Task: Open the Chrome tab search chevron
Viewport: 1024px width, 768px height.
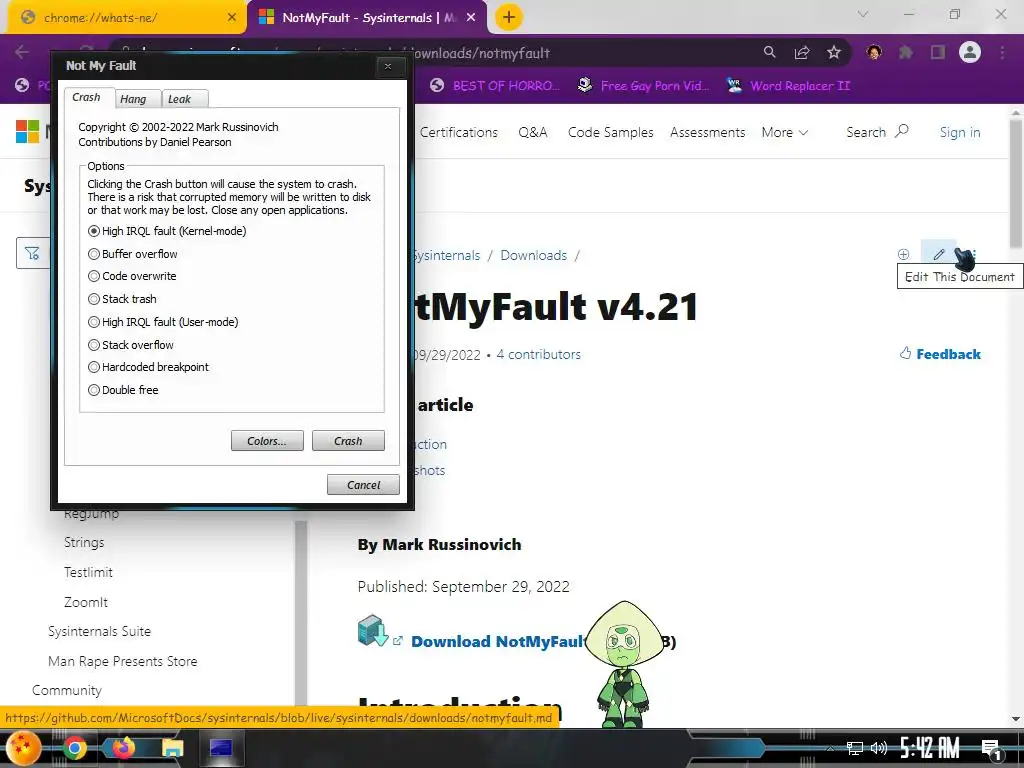Action: [x=863, y=14]
